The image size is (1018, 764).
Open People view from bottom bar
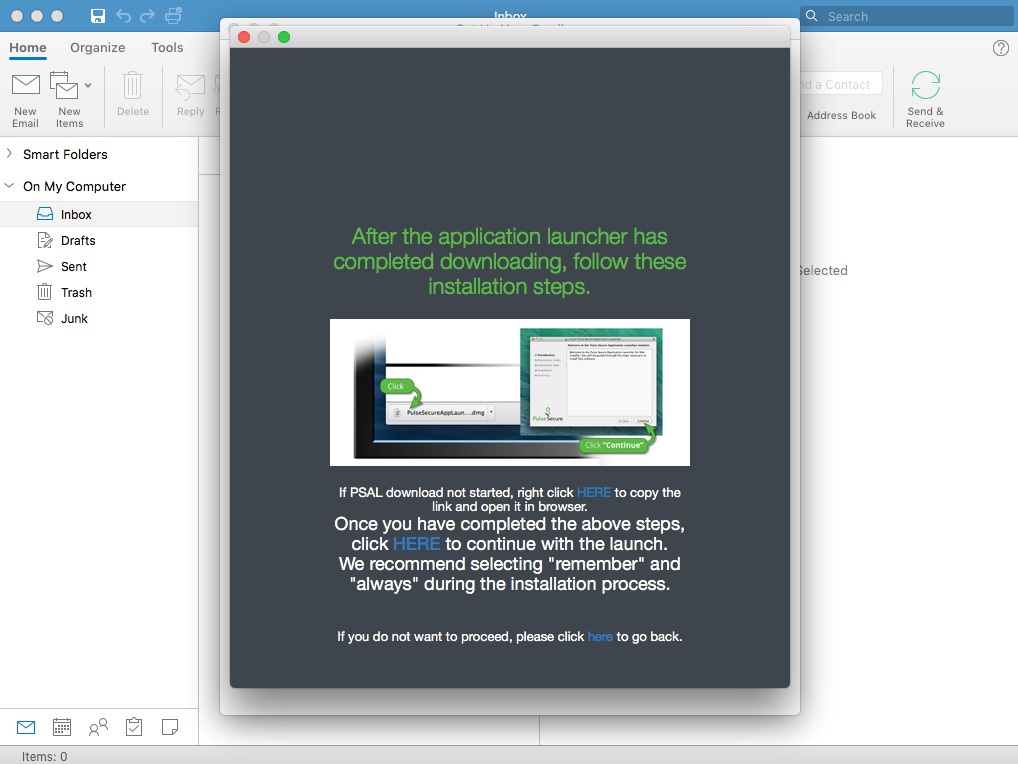click(x=98, y=727)
